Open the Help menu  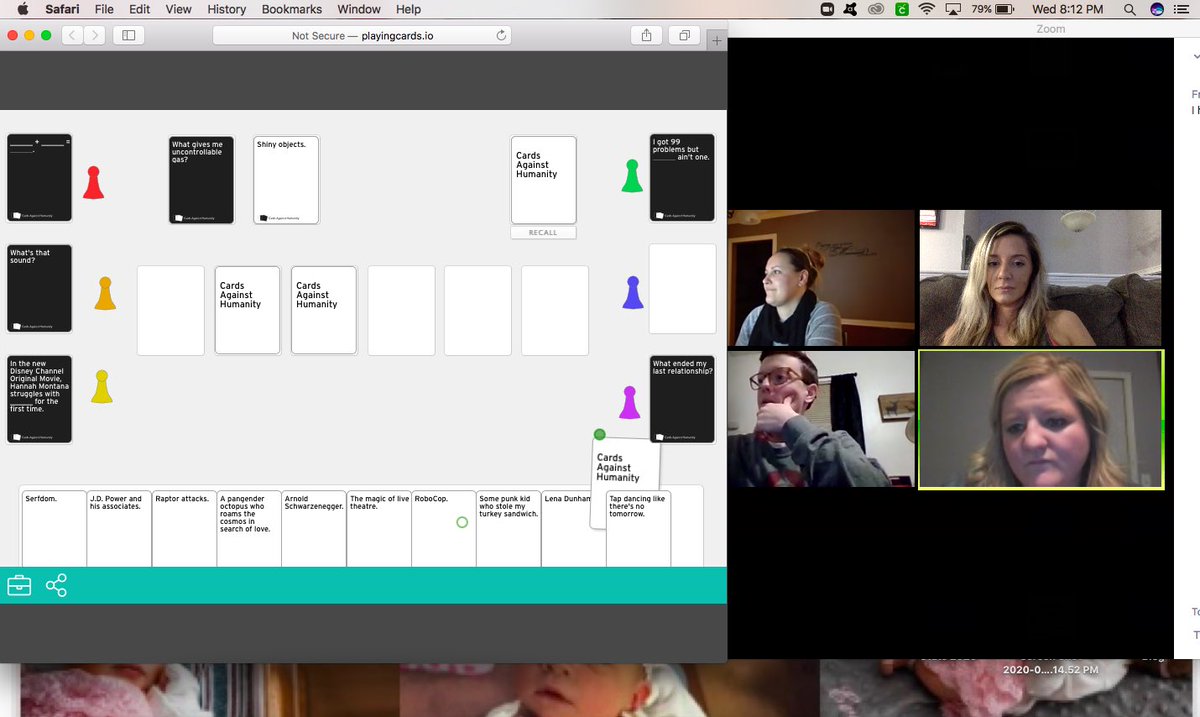point(408,9)
